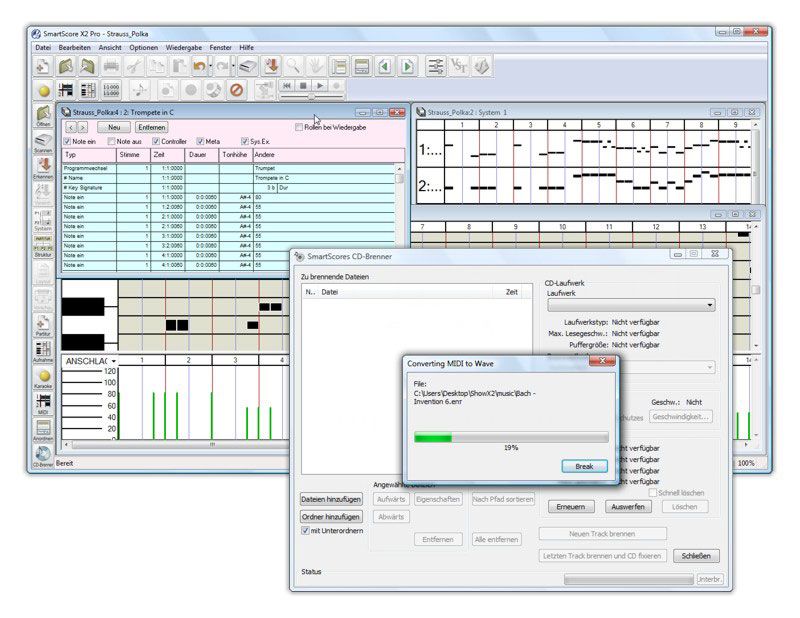
Task: Click the Schließen button in CD-Brenner
Action: click(x=696, y=556)
